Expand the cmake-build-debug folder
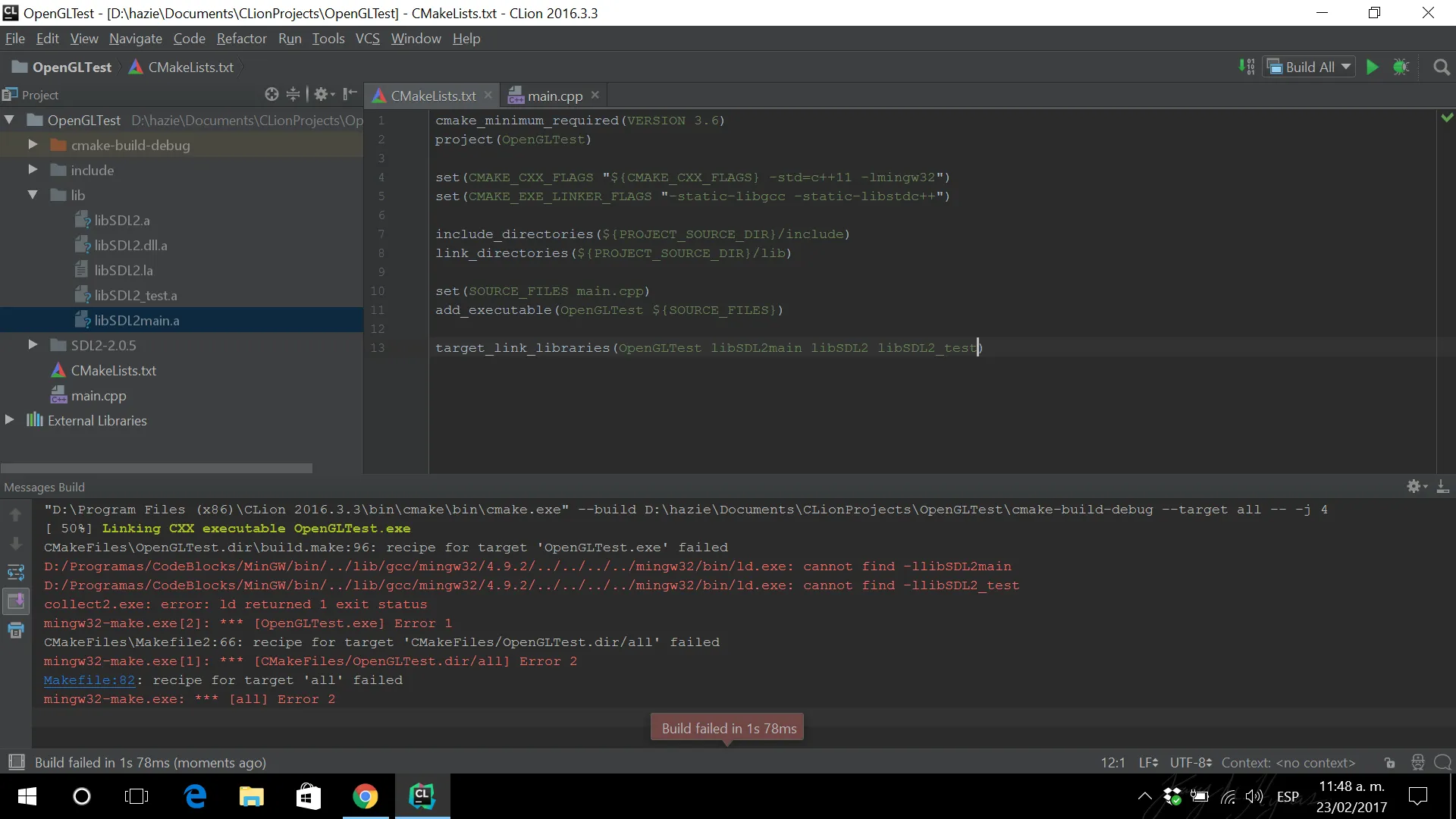Screen dimensions: 1456x819 coord(33,145)
